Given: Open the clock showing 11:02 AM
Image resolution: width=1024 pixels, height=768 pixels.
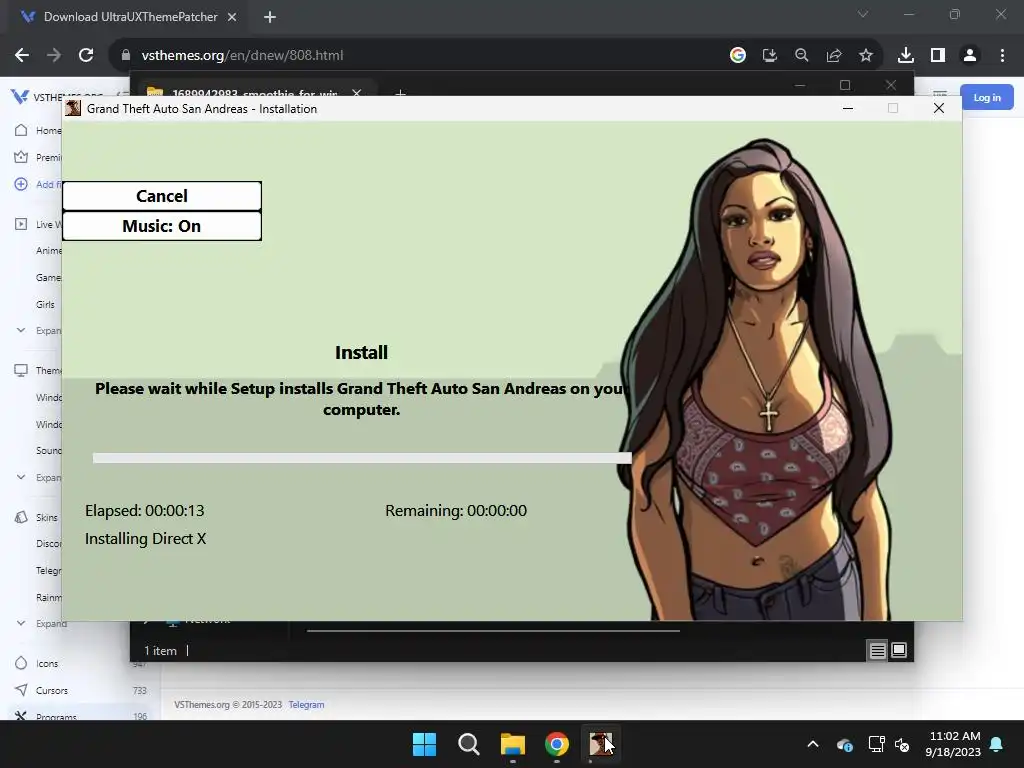Looking at the screenshot, I should (x=953, y=744).
